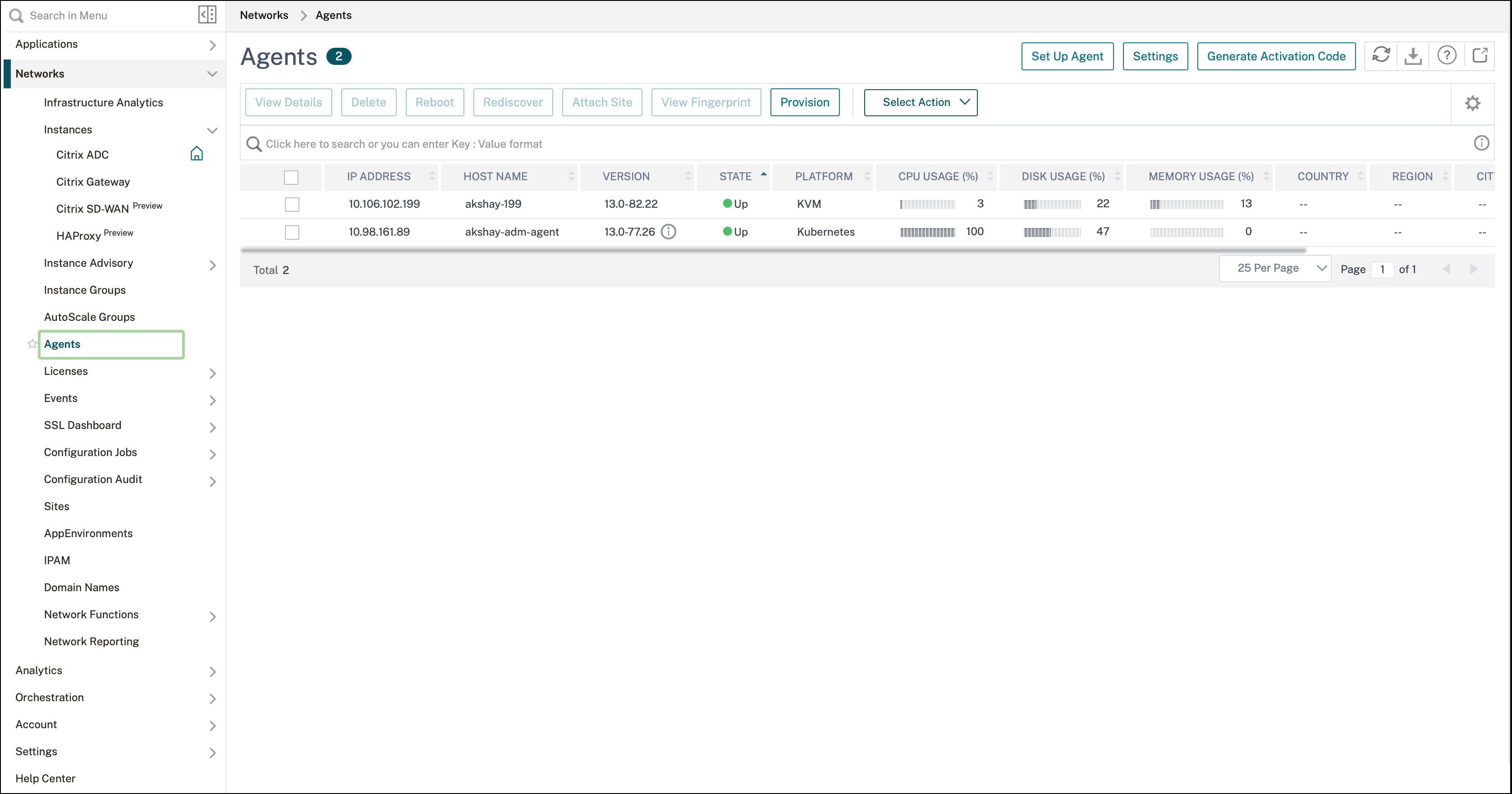Open page in new window icon
The height and width of the screenshot is (794, 1512).
pyautogui.click(x=1479, y=56)
